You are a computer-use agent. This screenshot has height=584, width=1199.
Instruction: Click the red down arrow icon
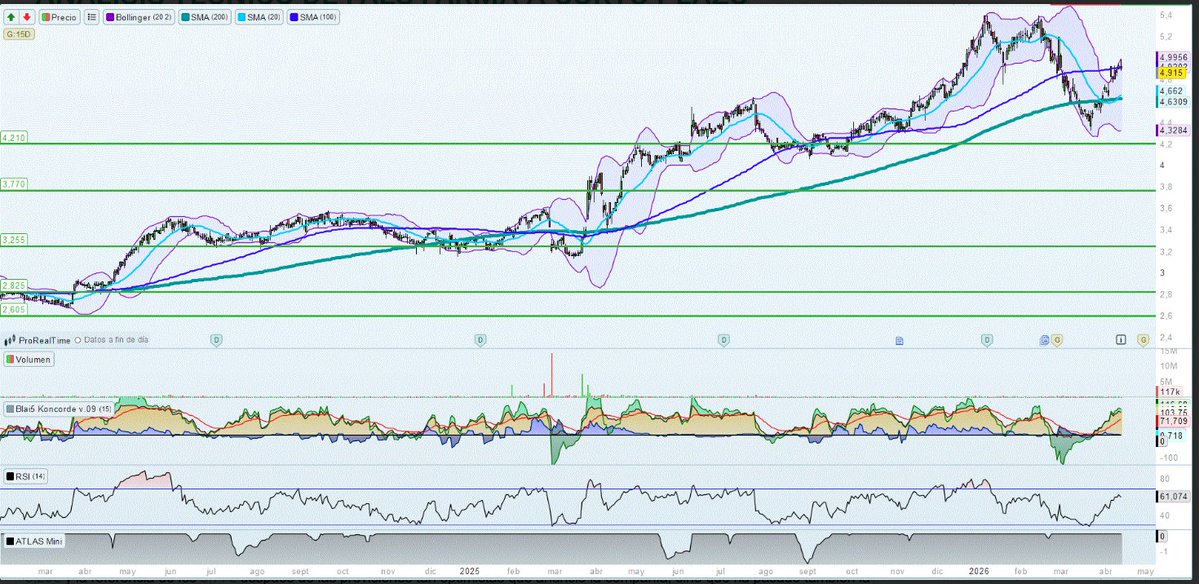tap(26, 17)
